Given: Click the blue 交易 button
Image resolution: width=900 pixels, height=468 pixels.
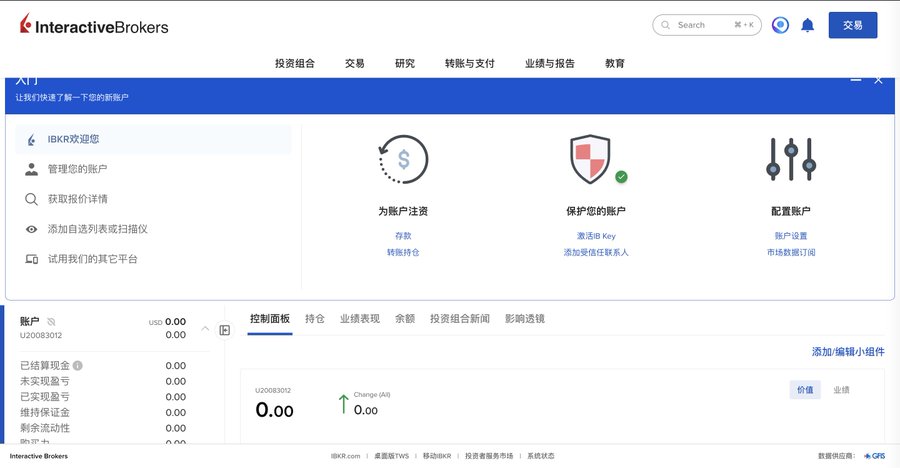Looking at the screenshot, I should [852, 25].
